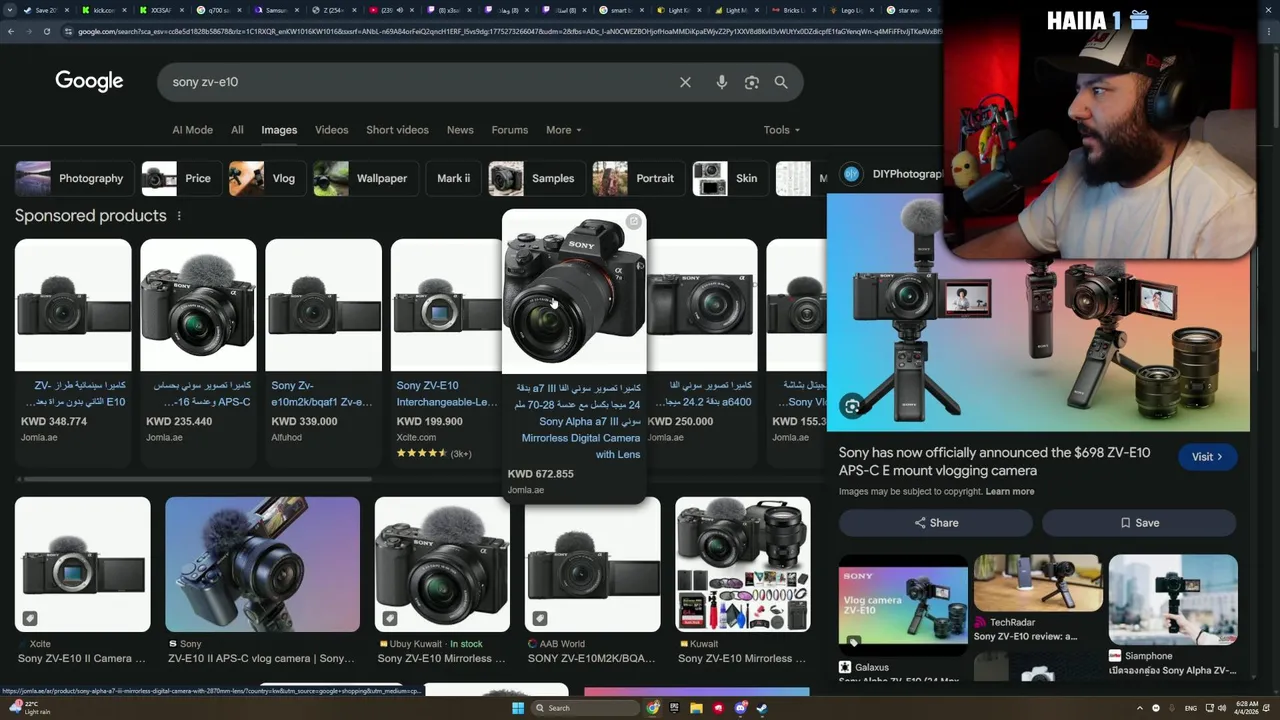This screenshot has width=1280, height=720.
Task: Go to the Google logo homepage
Action: tap(89, 81)
